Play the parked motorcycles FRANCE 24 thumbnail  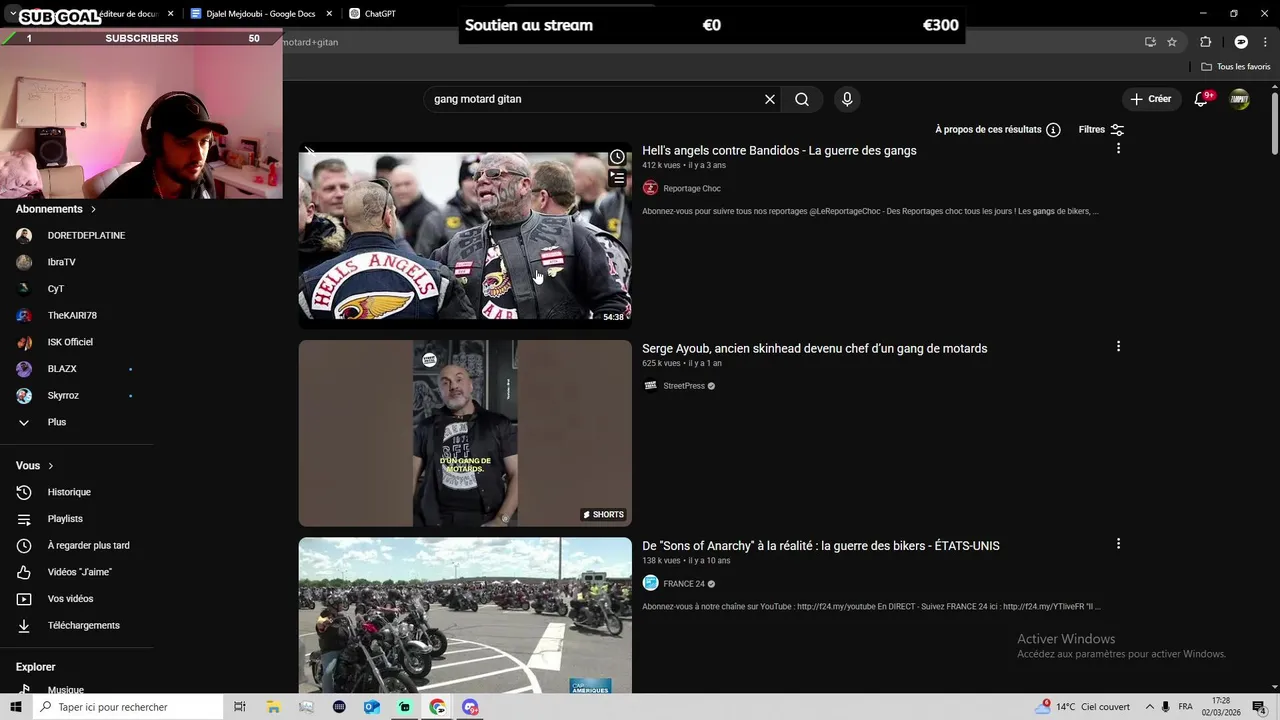tap(465, 615)
